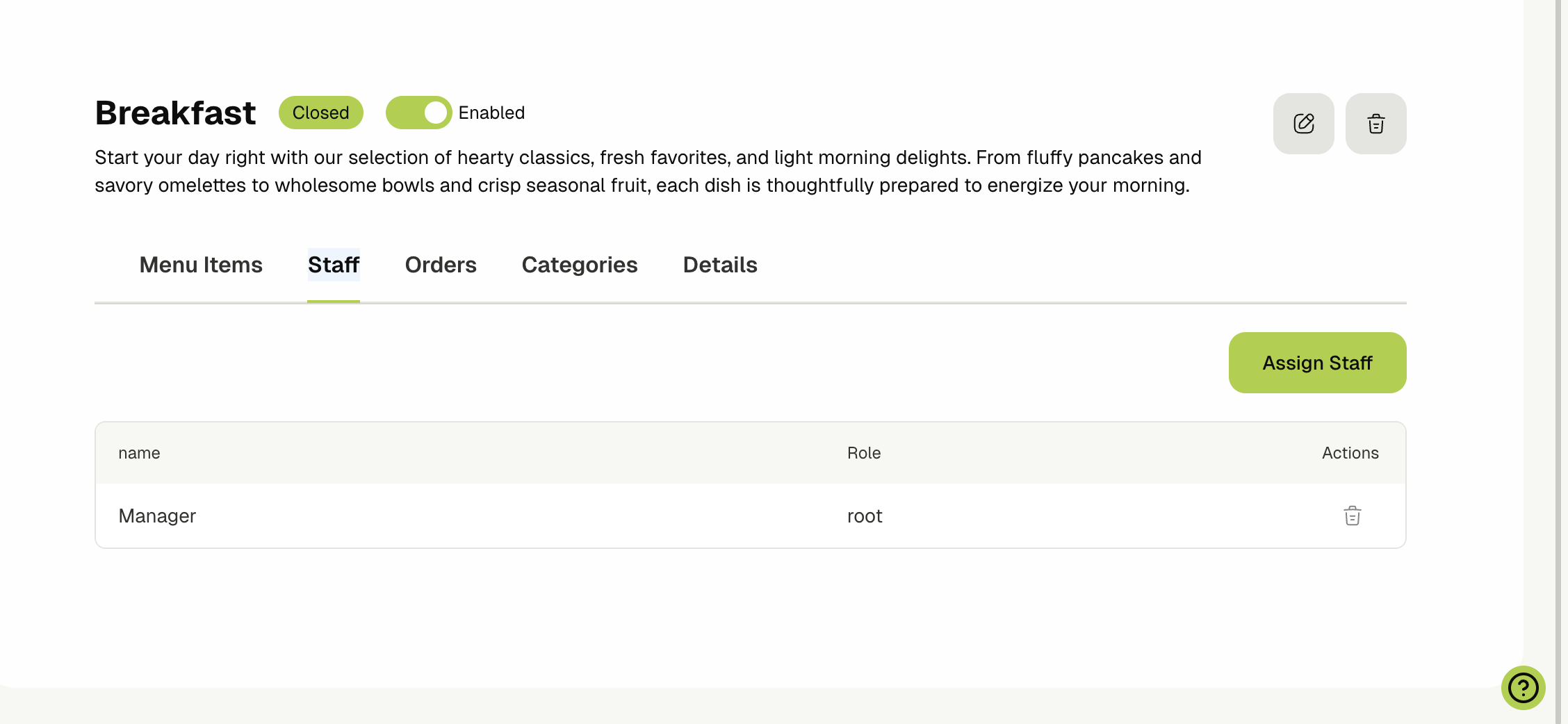
Task: Click the Role column header
Action: click(x=864, y=453)
